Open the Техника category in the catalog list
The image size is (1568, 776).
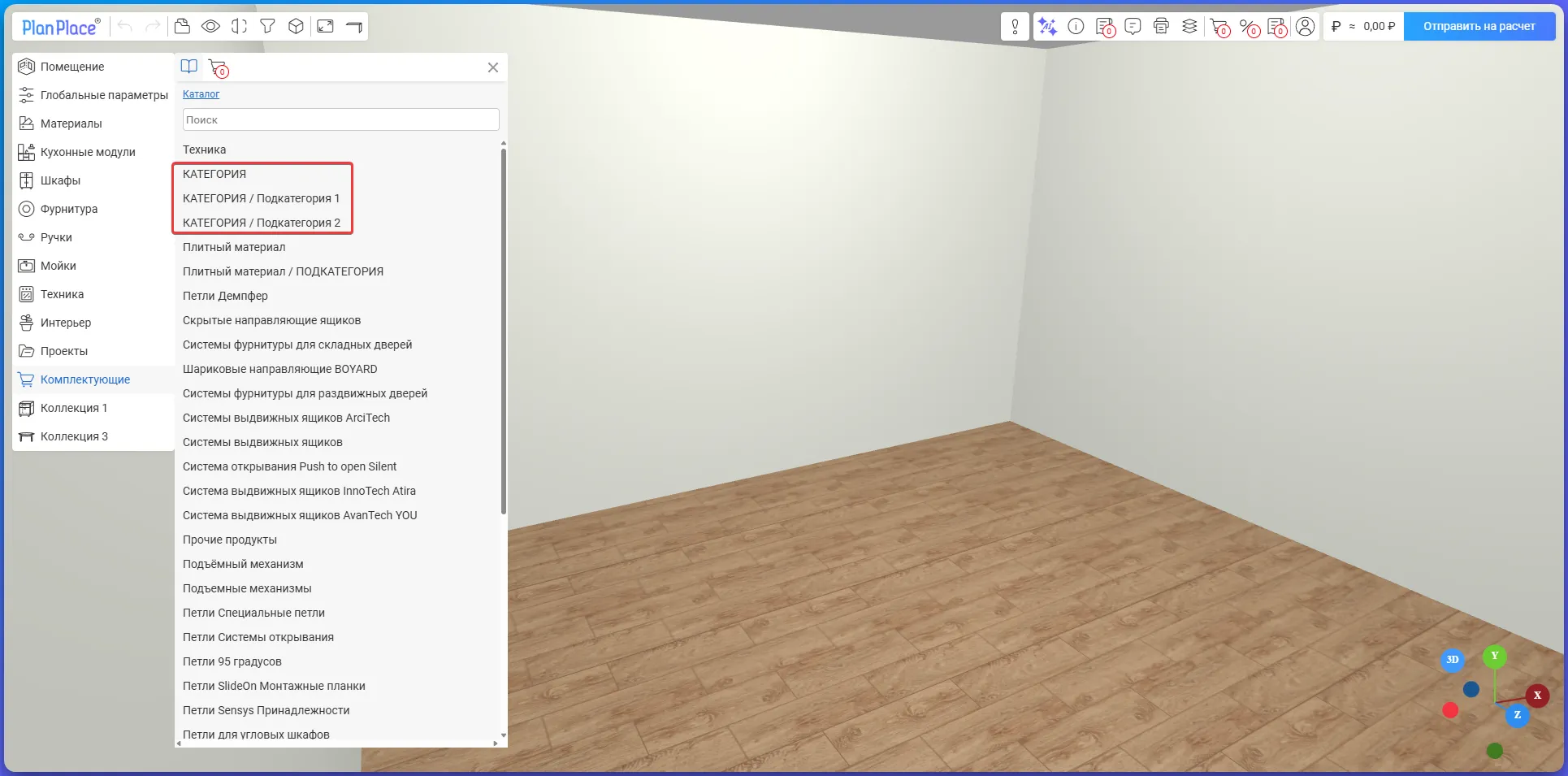pos(205,150)
